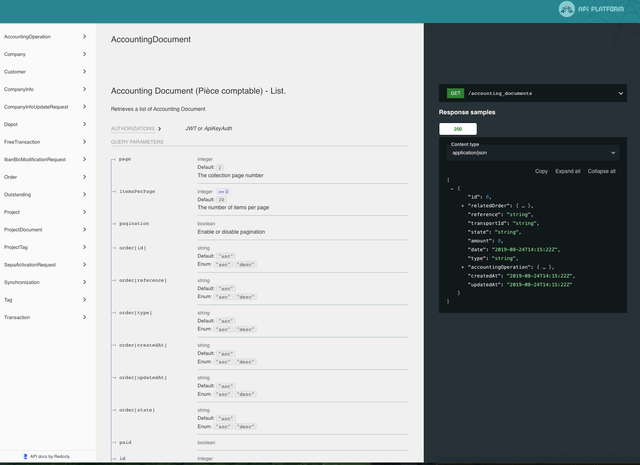This screenshot has height=465, width=640.
Task: Select the Transaction sidebar item
Action: 17,317
